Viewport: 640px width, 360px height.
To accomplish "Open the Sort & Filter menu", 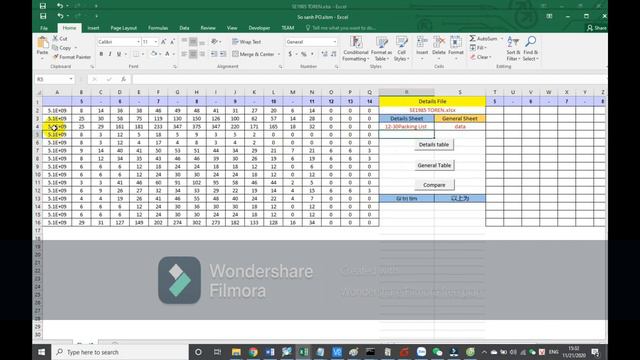I will coord(512,49).
